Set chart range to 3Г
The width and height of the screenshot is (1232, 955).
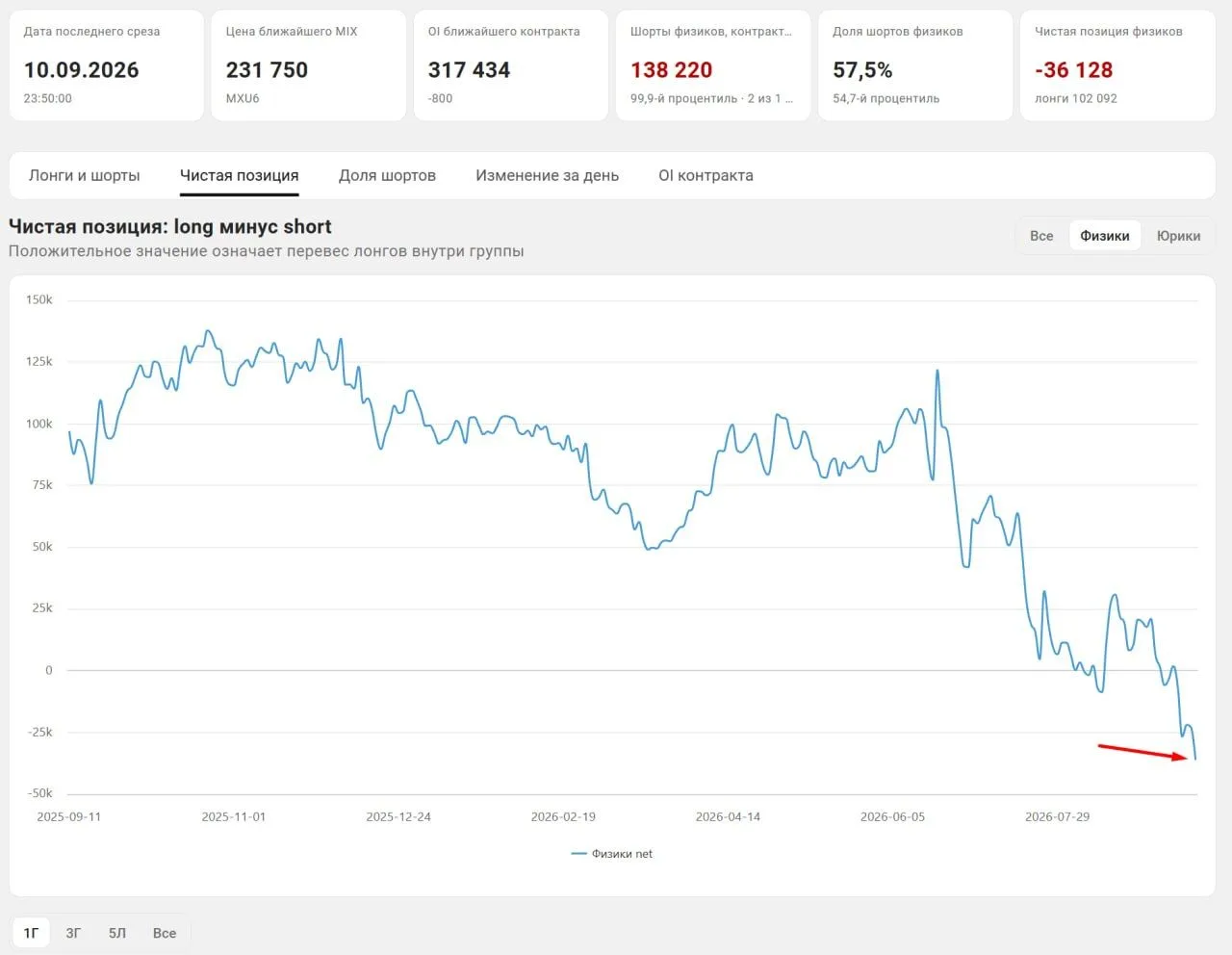coord(73,933)
